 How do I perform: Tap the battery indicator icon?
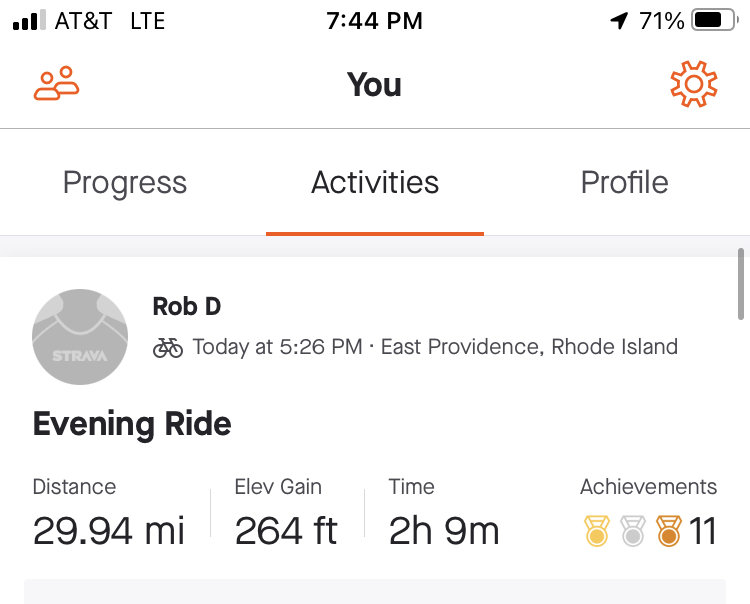[715, 21]
